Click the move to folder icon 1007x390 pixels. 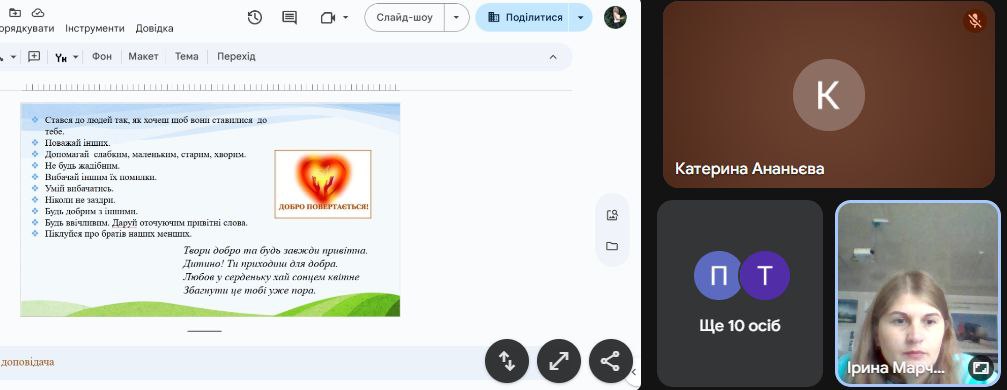14,13
